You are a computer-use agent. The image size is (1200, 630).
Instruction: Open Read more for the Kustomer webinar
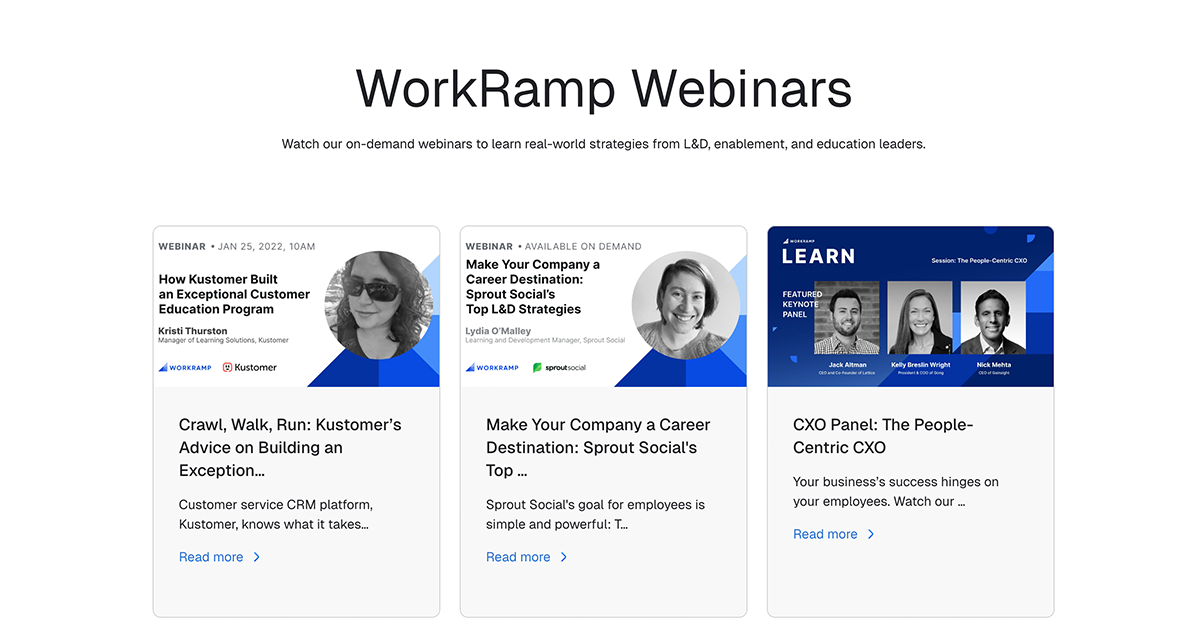(211, 557)
